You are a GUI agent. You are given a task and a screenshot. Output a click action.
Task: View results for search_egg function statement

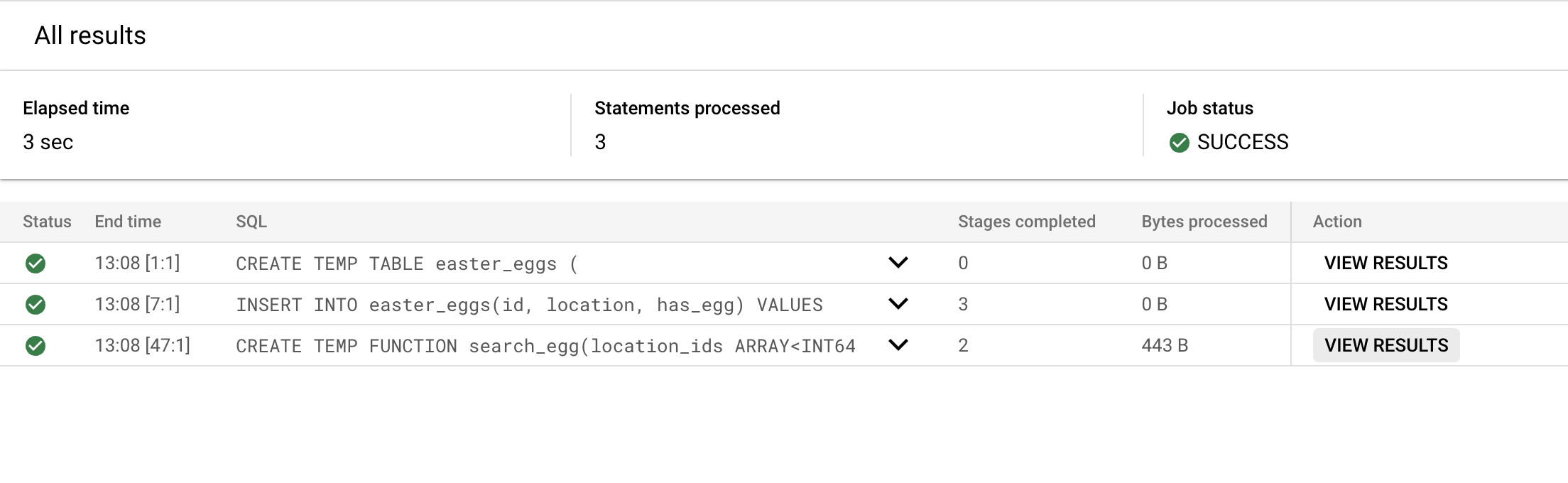pyautogui.click(x=1385, y=345)
